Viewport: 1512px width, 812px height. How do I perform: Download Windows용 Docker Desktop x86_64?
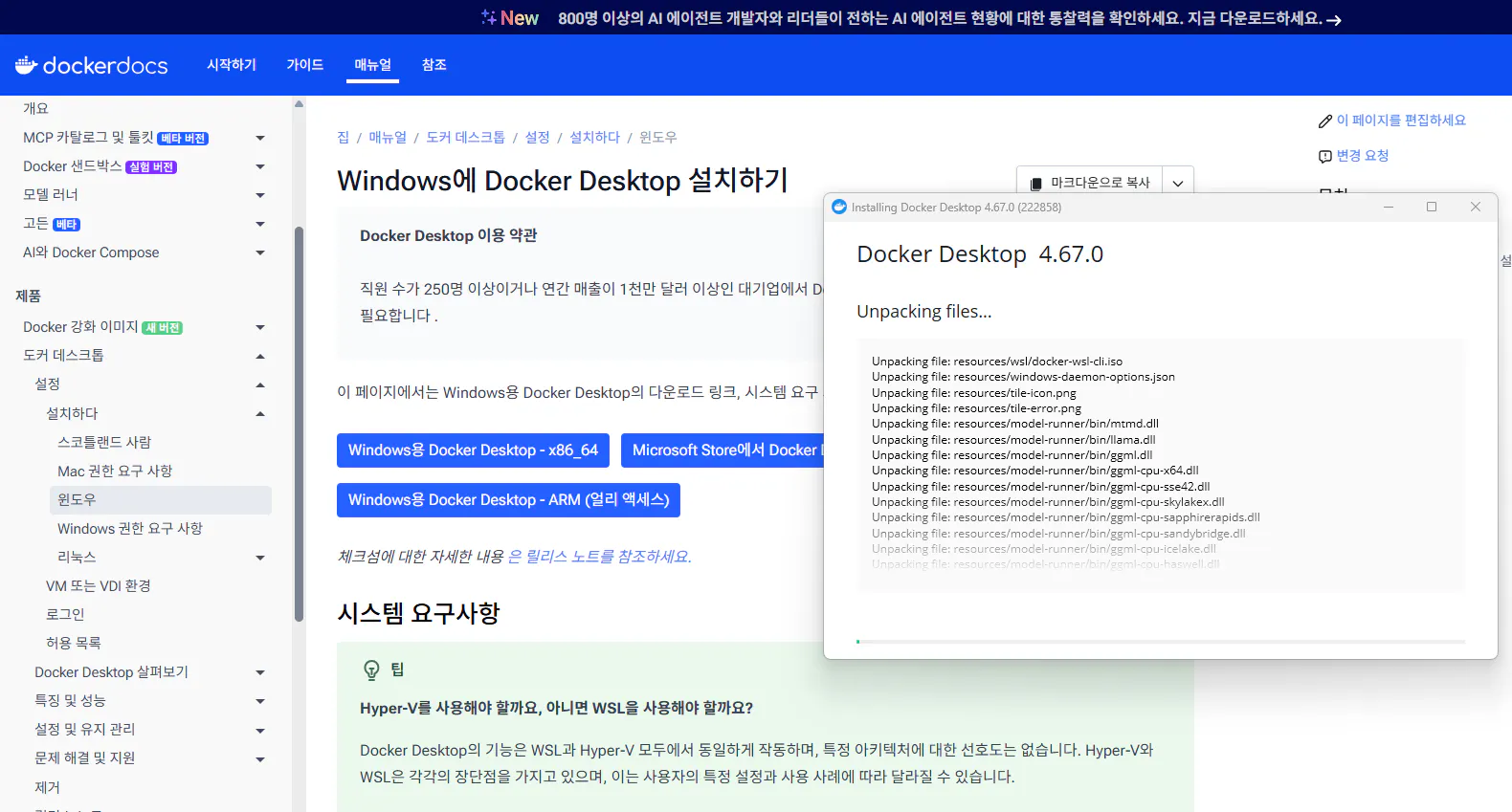(473, 450)
